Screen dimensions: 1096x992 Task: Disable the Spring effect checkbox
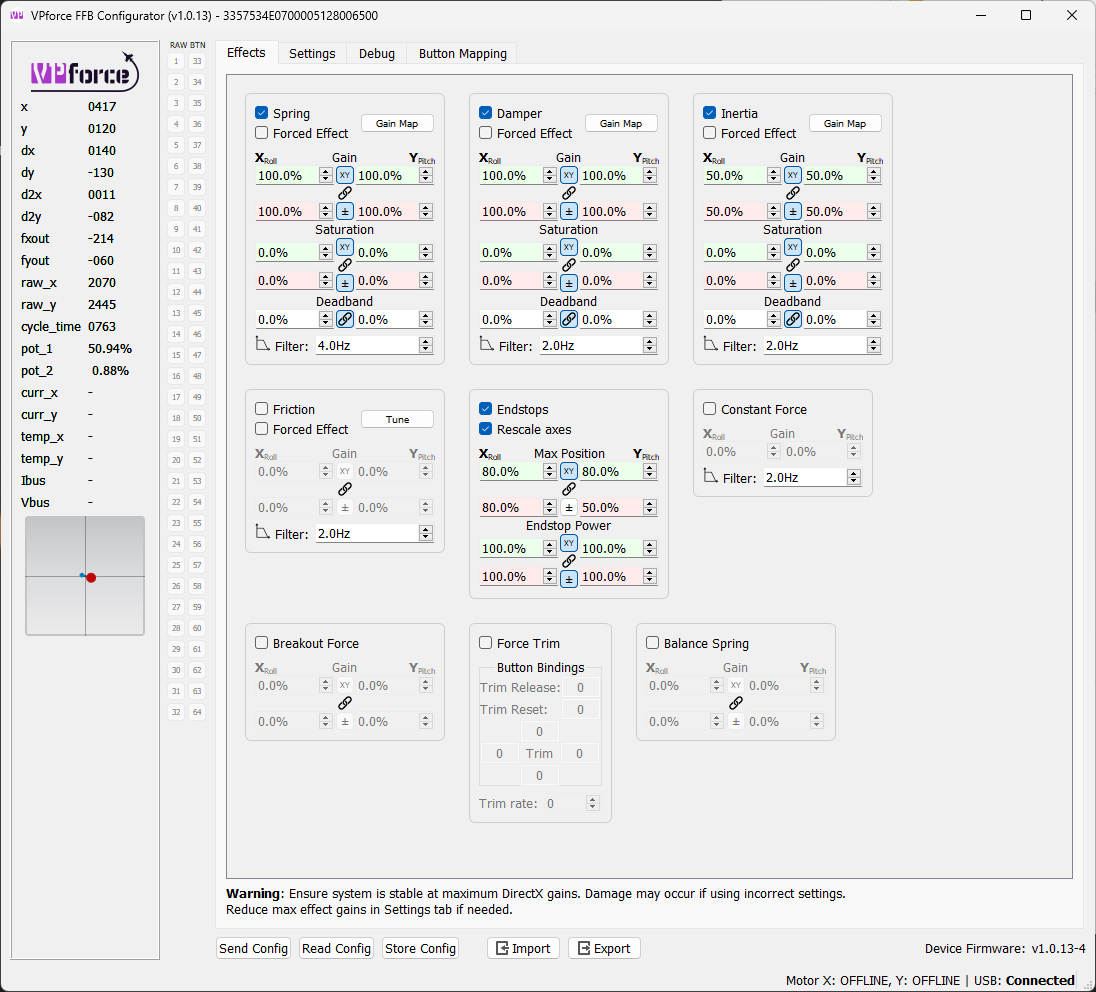click(262, 113)
